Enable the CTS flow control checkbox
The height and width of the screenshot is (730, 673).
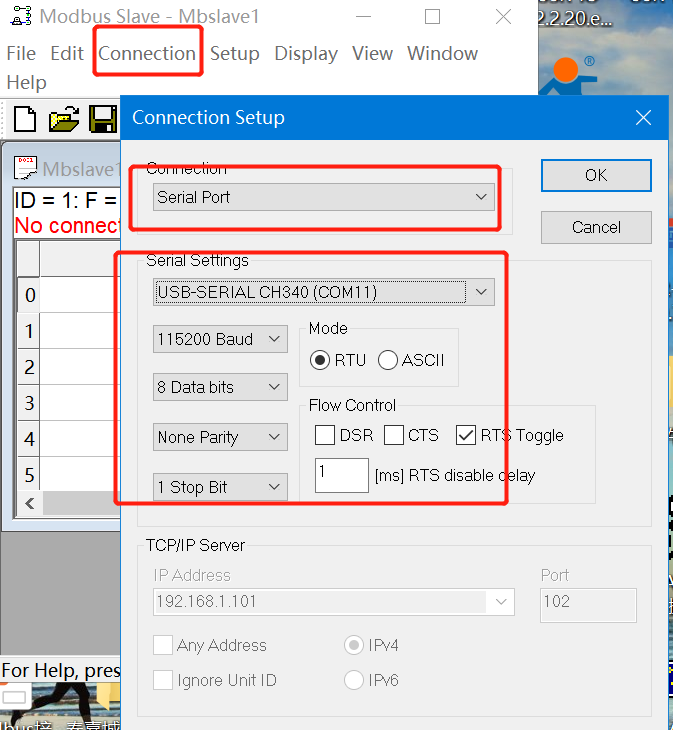(394, 435)
